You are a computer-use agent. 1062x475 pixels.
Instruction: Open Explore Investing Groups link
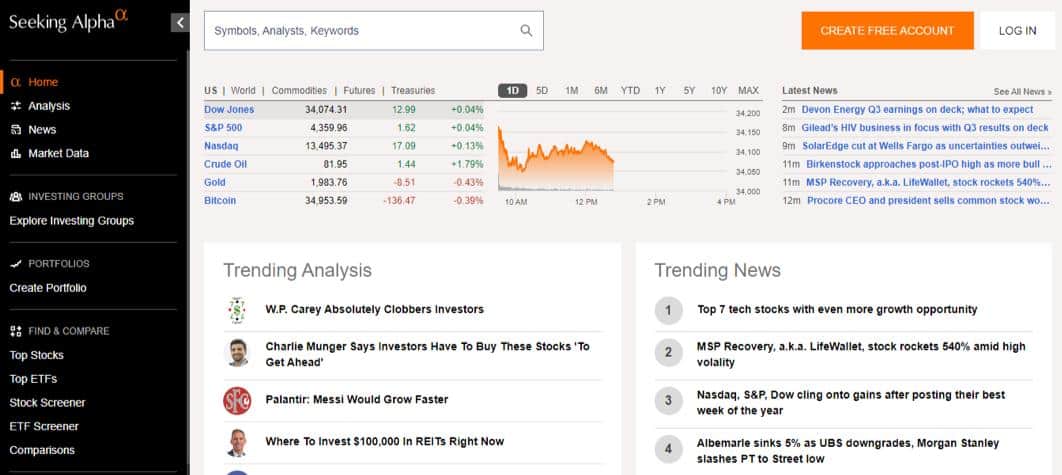coord(72,221)
